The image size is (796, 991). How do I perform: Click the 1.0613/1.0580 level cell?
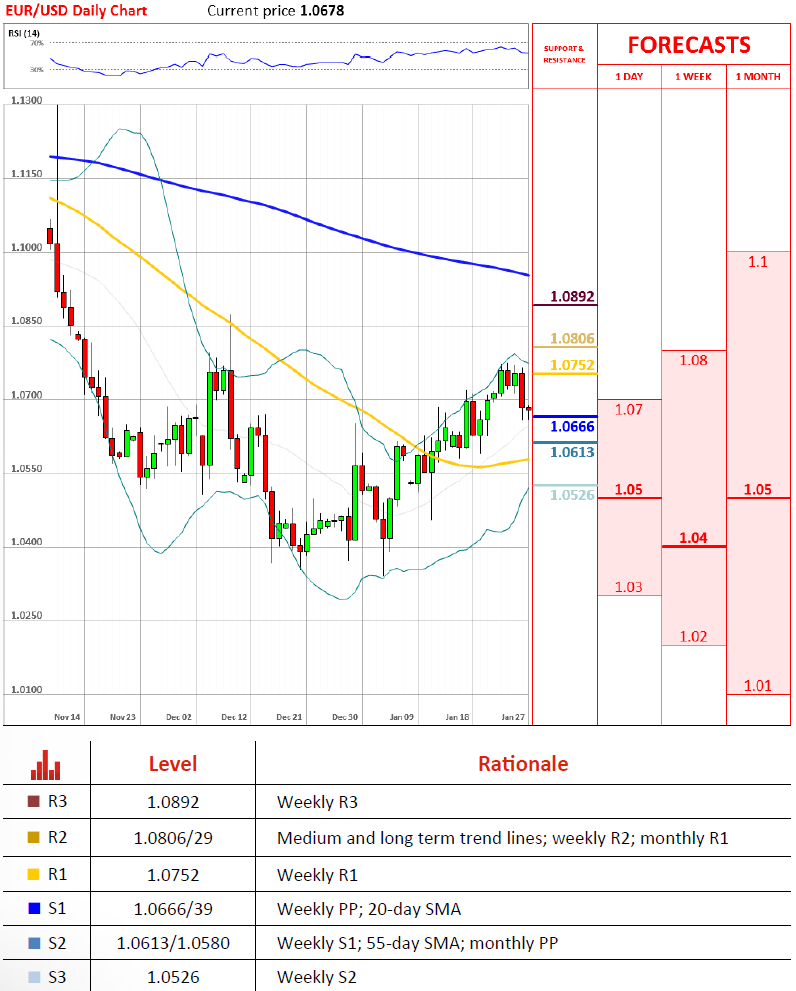coord(173,943)
